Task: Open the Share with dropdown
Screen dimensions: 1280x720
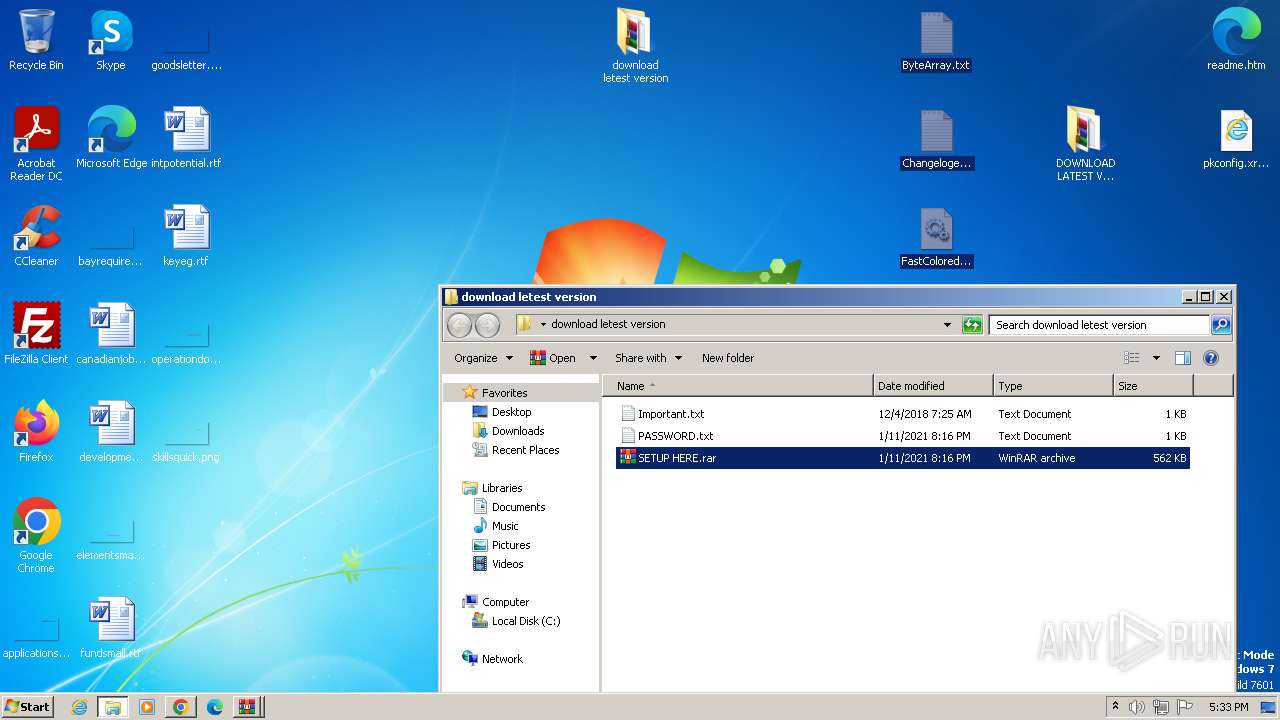Action: pyautogui.click(x=648, y=358)
